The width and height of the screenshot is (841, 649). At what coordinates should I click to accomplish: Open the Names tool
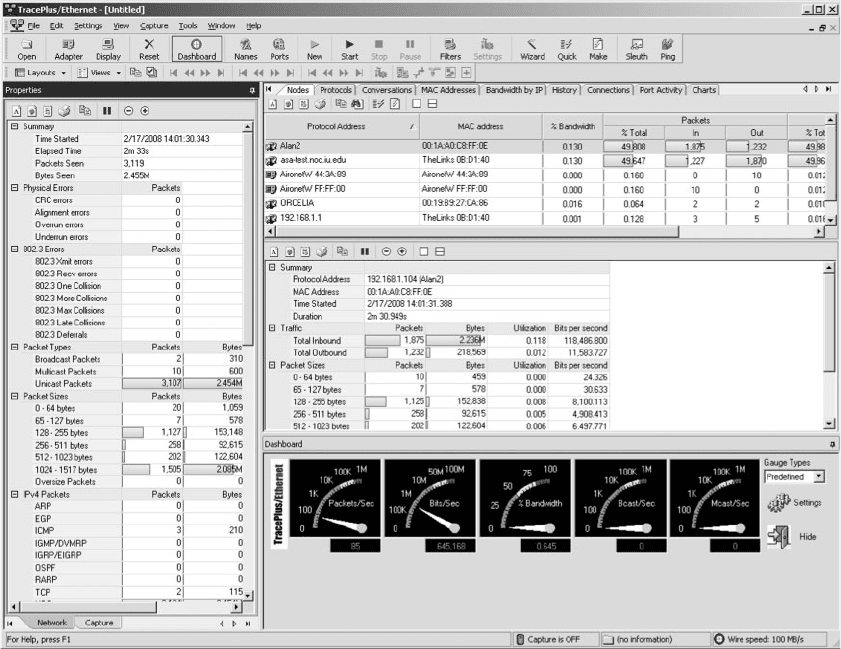click(246, 49)
